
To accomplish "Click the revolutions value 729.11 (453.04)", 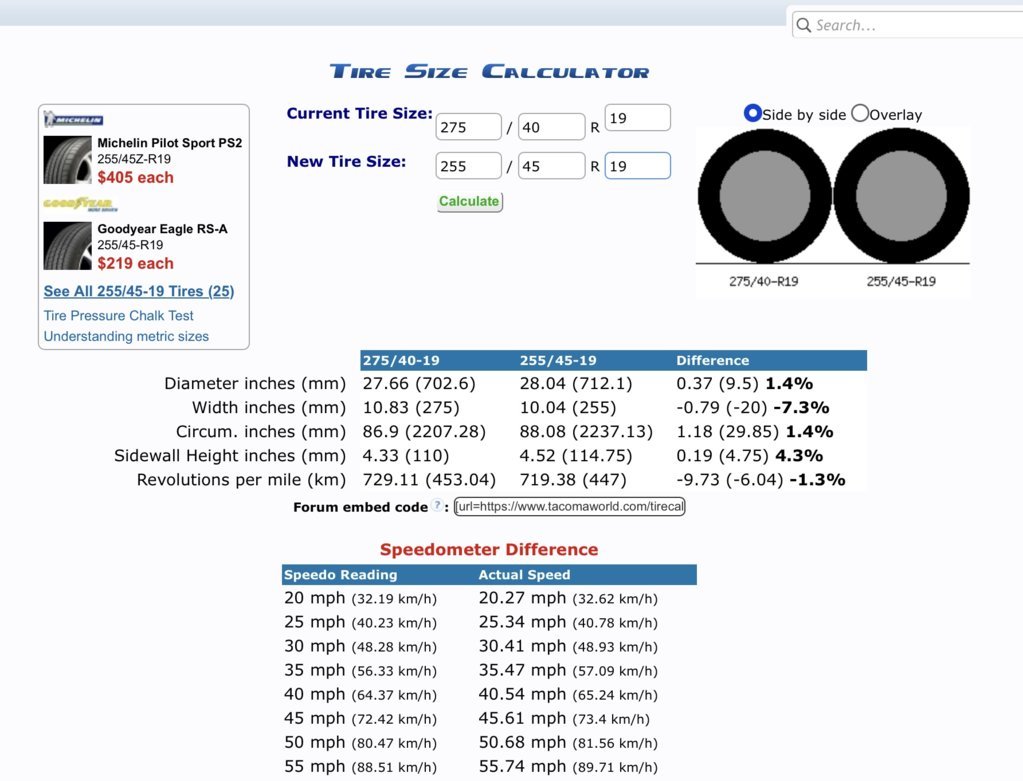I will coord(429,480).
